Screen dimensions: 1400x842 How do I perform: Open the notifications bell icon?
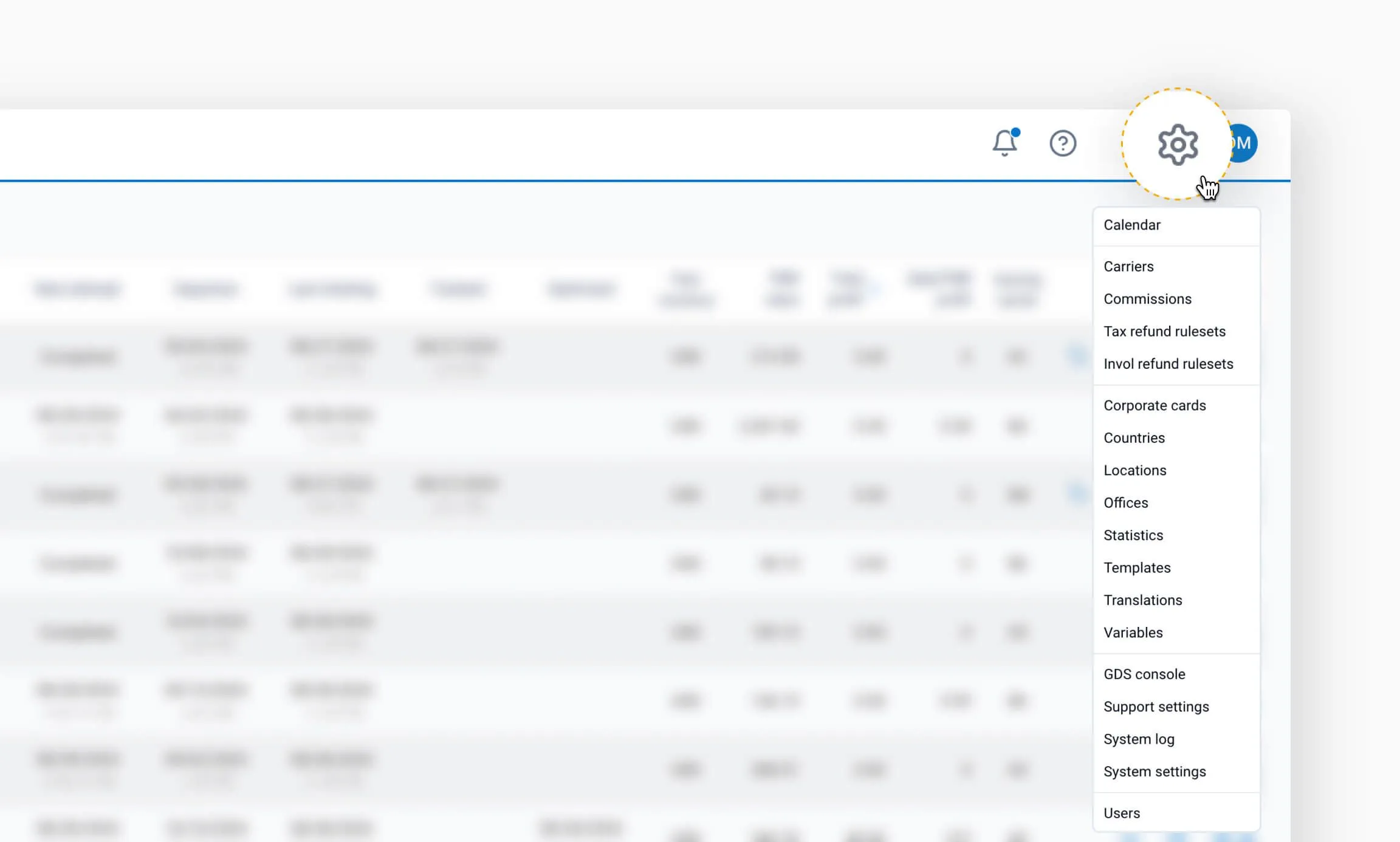[x=1004, y=143]
